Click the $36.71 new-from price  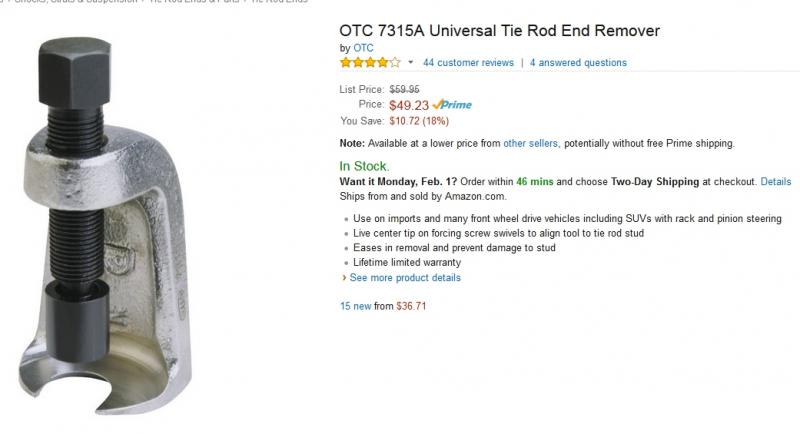412,306
